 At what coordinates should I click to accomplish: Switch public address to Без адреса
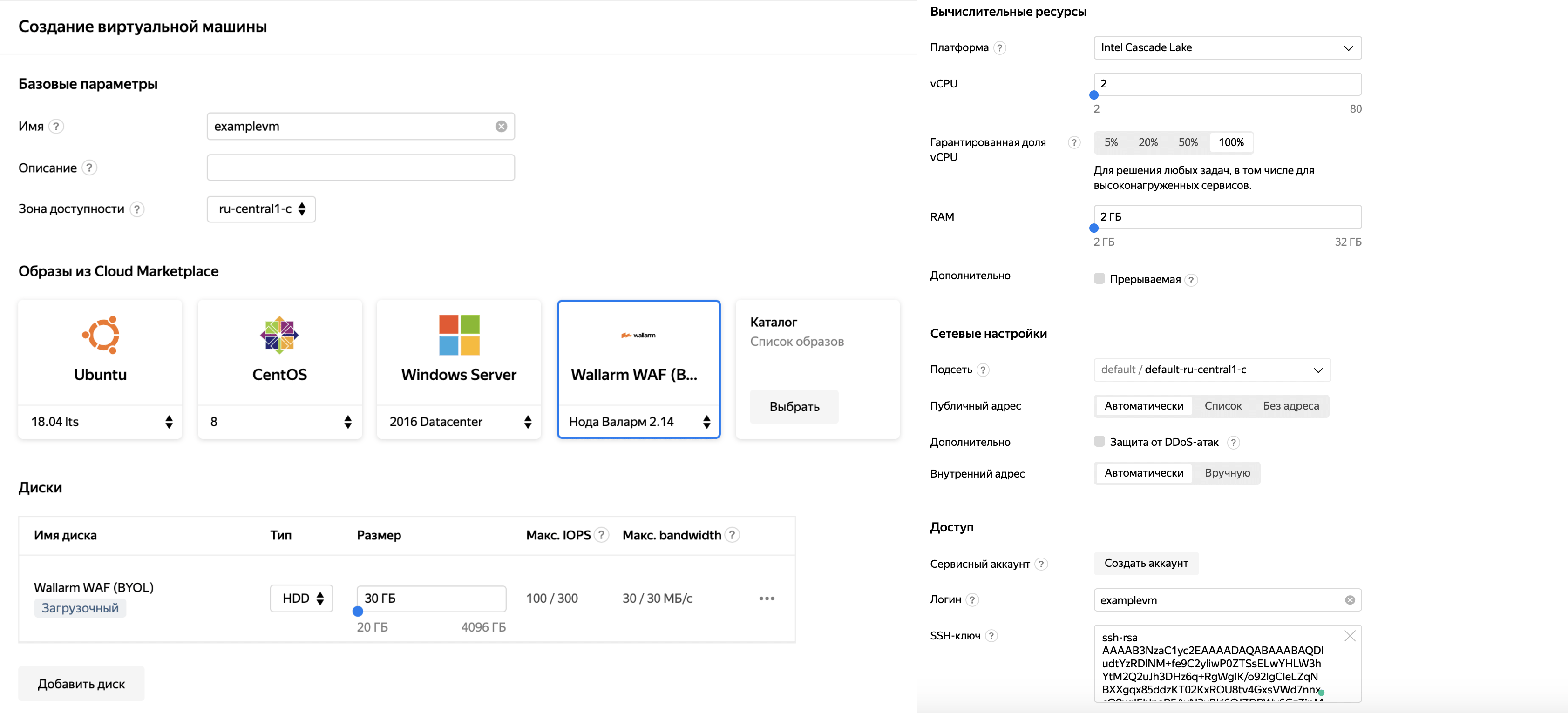pos(1290,406)
